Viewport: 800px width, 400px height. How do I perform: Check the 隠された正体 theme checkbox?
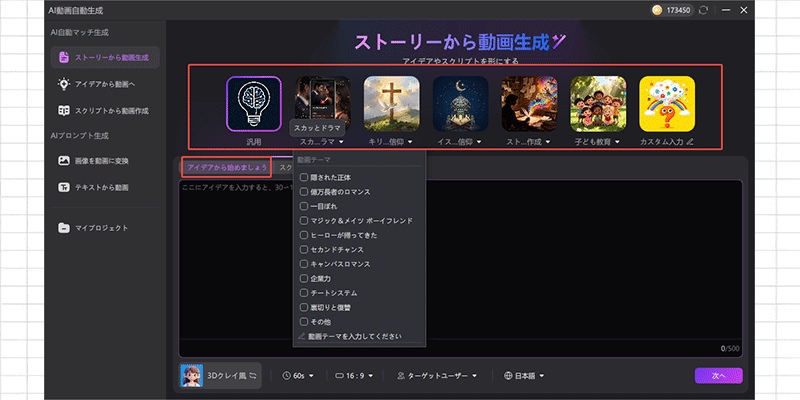coord(304,178)
